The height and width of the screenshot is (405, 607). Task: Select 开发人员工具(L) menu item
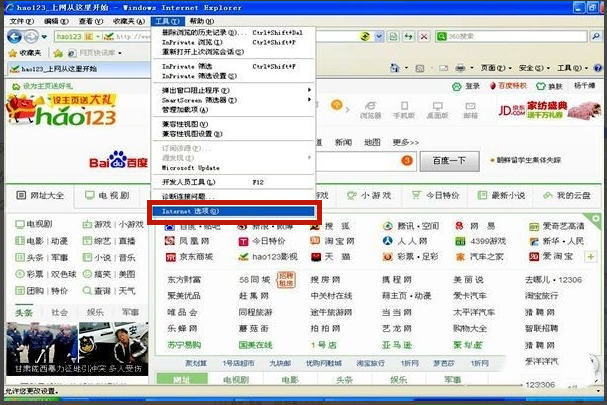point(233,182)
